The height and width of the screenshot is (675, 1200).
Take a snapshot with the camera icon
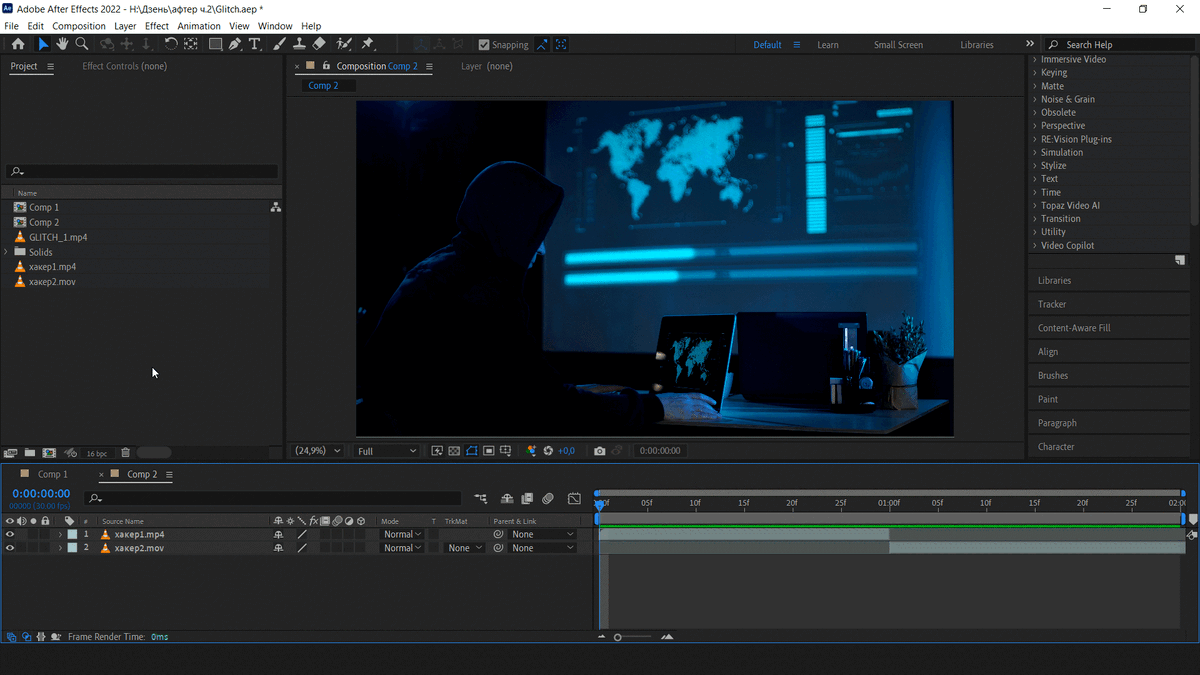599,451
